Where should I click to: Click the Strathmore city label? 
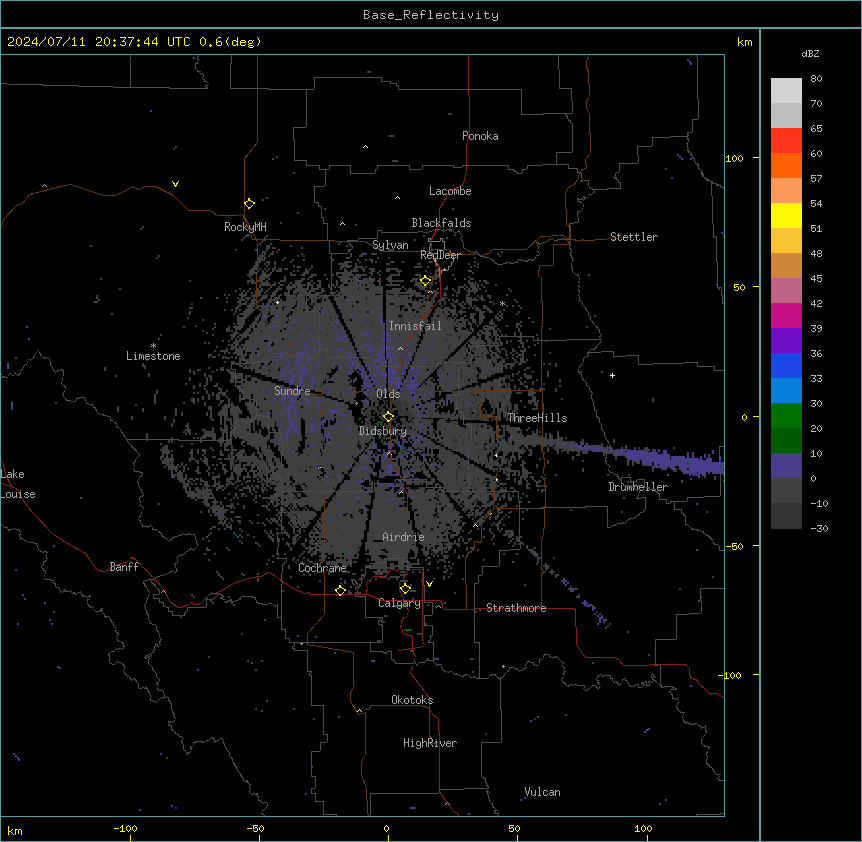(516, 608)
